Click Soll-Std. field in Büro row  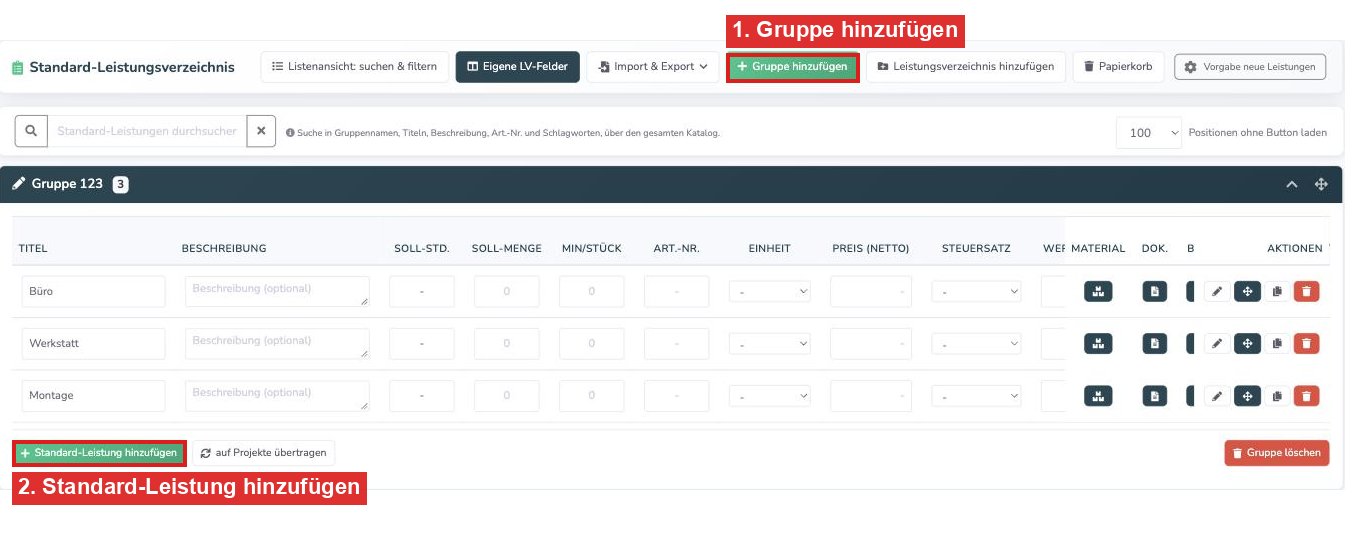tap(422, 291)
